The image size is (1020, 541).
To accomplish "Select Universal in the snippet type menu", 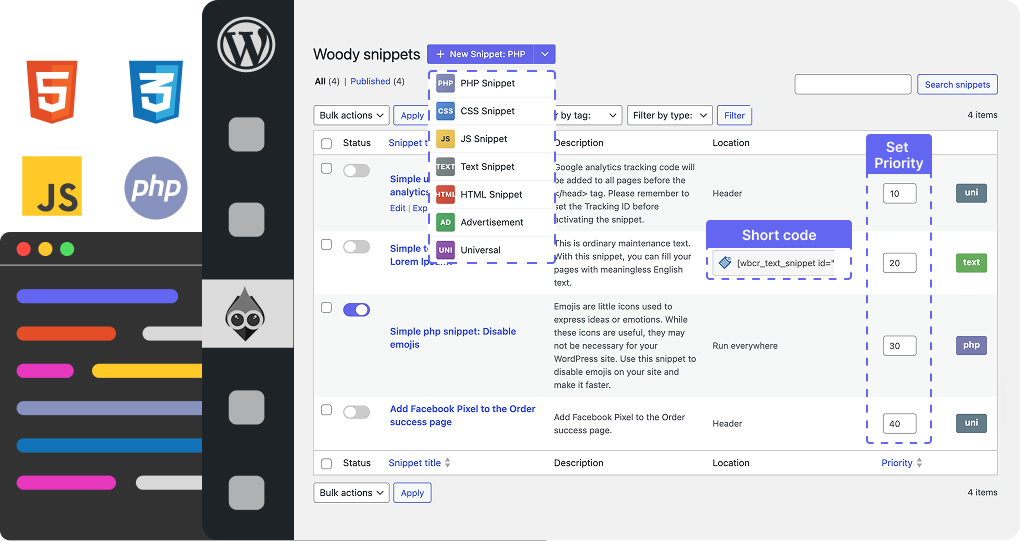I will tap(480, 250).
